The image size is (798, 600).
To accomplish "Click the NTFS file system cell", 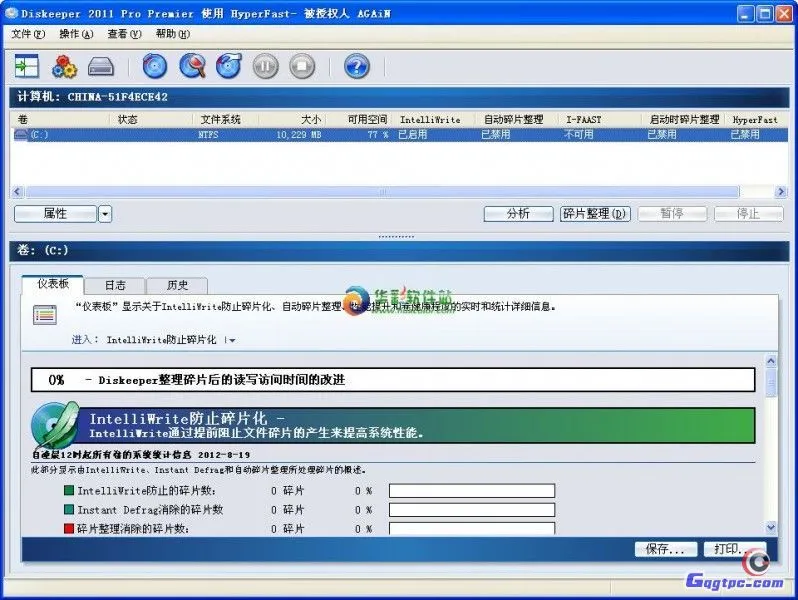I will click(x=208, y=135).
